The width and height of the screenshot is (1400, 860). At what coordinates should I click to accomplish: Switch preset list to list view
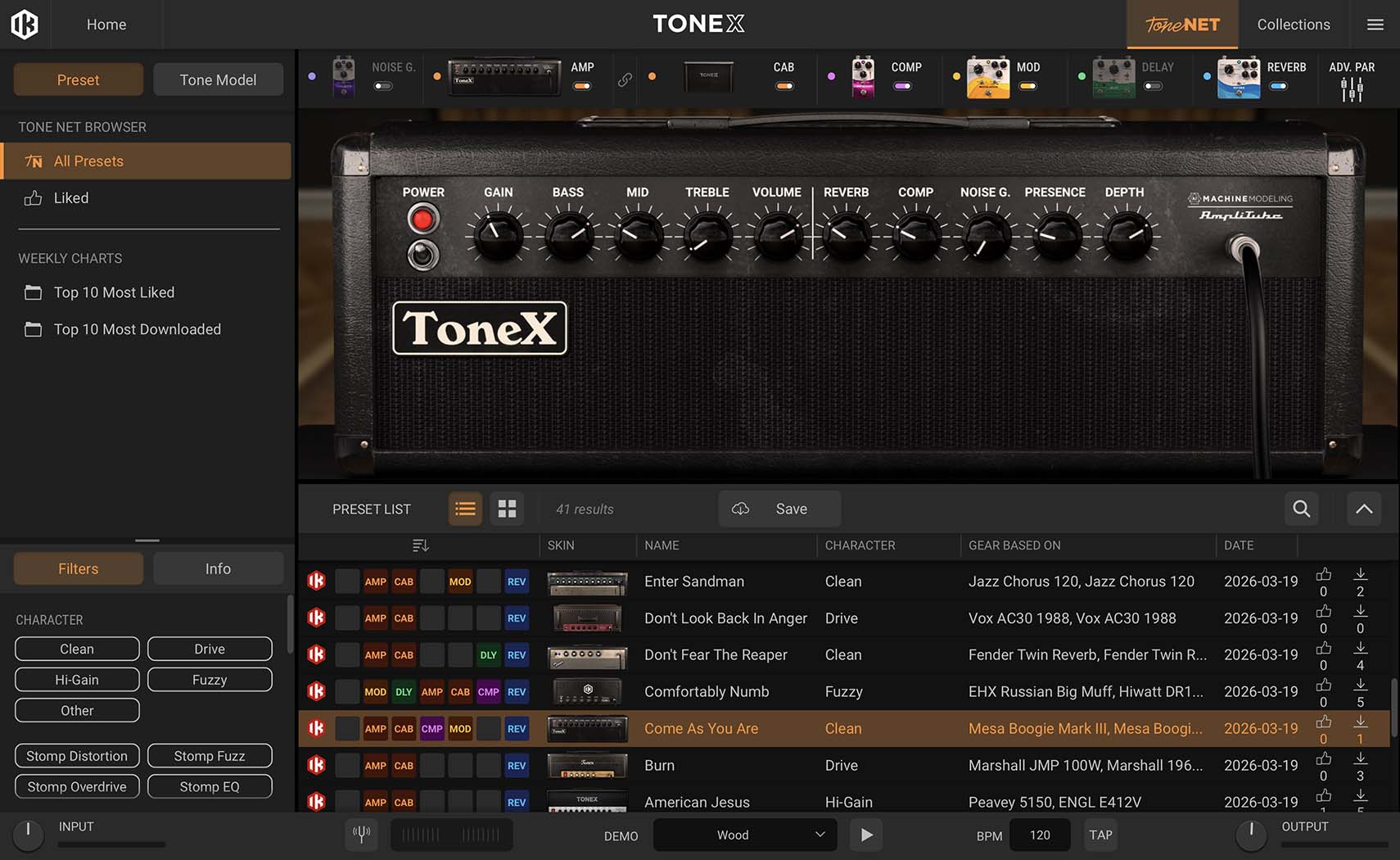tap(465, 509)
